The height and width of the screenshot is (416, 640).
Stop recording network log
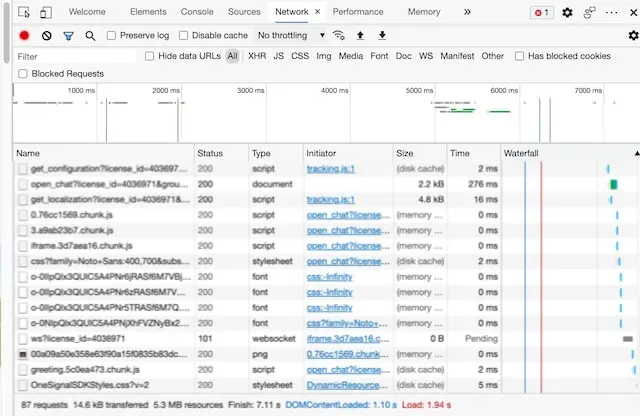[x=25, y=35]
